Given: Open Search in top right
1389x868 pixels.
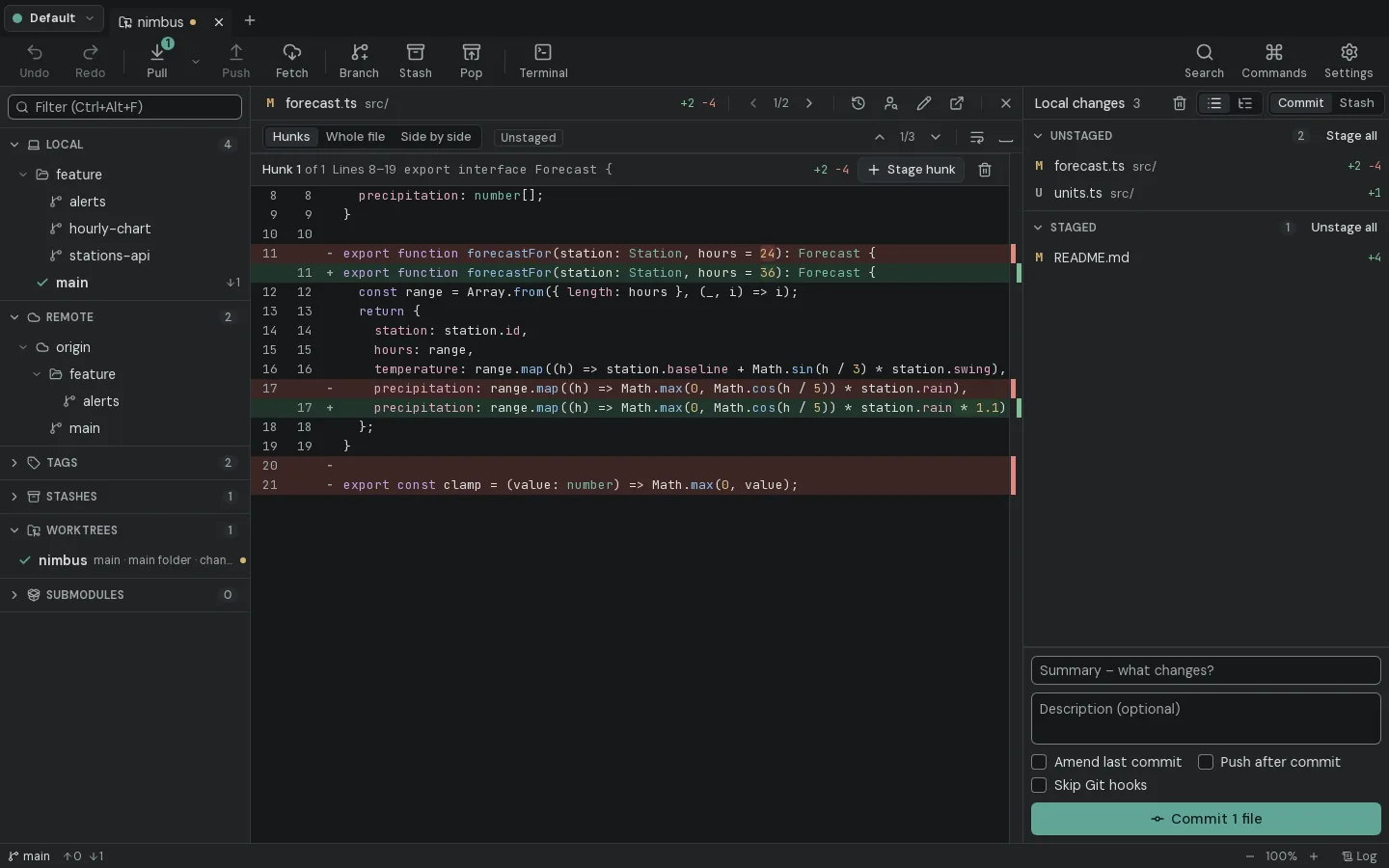Looking at the screenshot, I should (x=1204, y=60).
